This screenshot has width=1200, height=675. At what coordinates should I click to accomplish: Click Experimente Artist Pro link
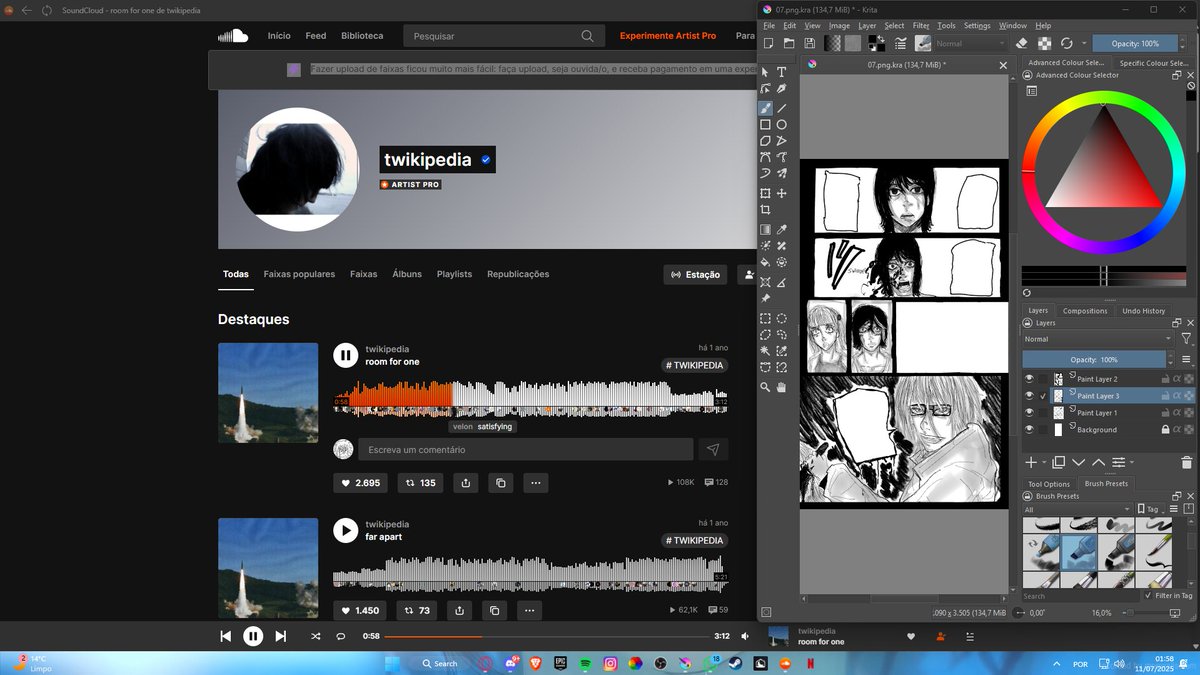[x=668, y=36]
